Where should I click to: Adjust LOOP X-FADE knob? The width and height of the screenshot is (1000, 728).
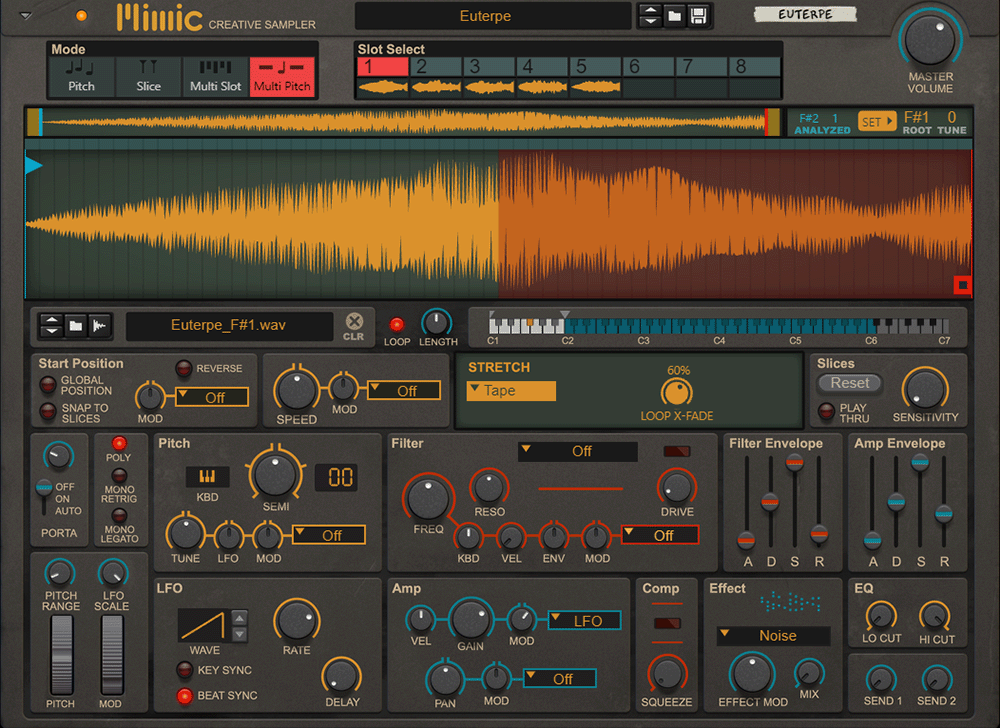click(676, 392)
